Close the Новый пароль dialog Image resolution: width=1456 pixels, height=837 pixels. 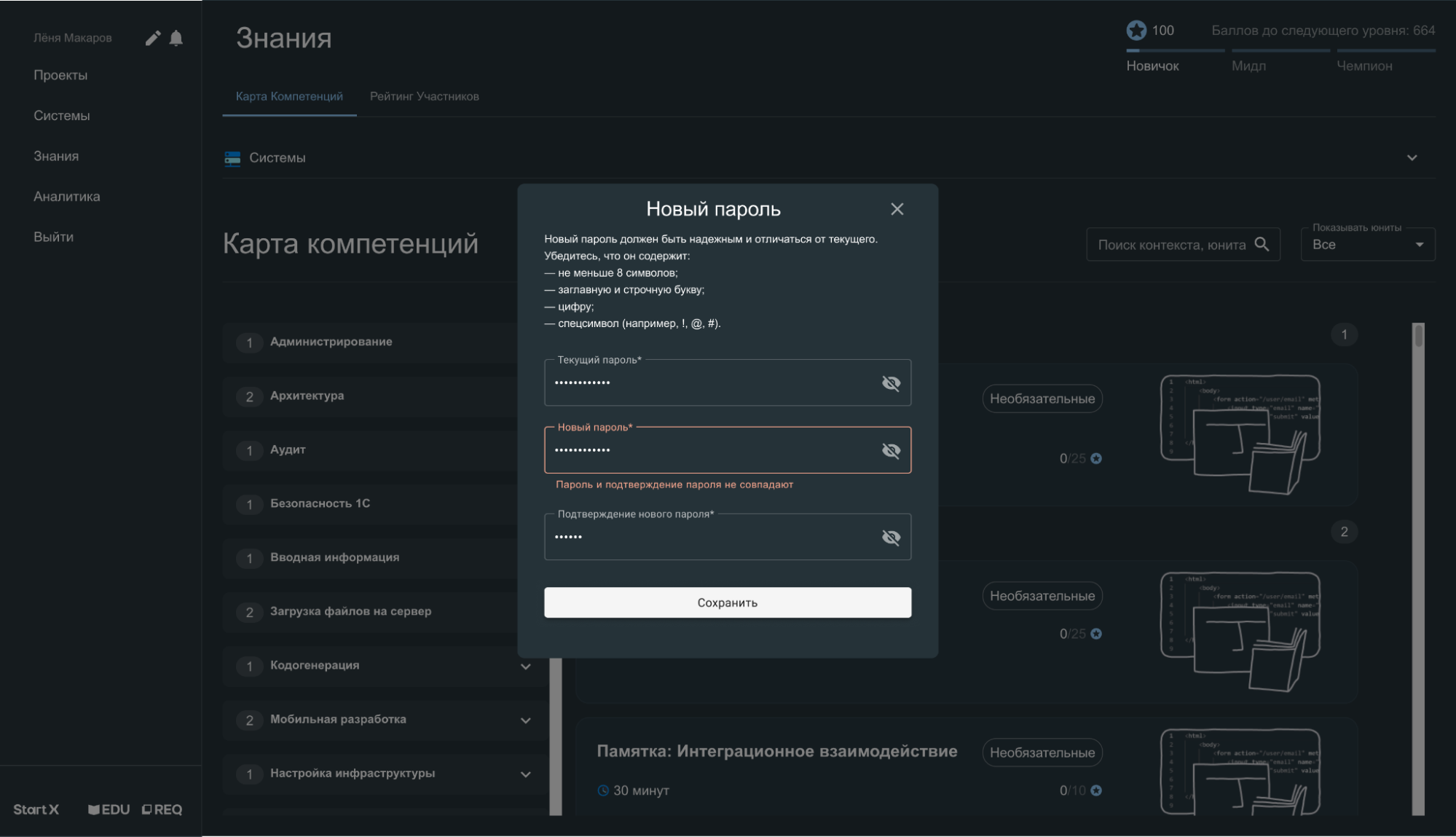coord(897,209)
